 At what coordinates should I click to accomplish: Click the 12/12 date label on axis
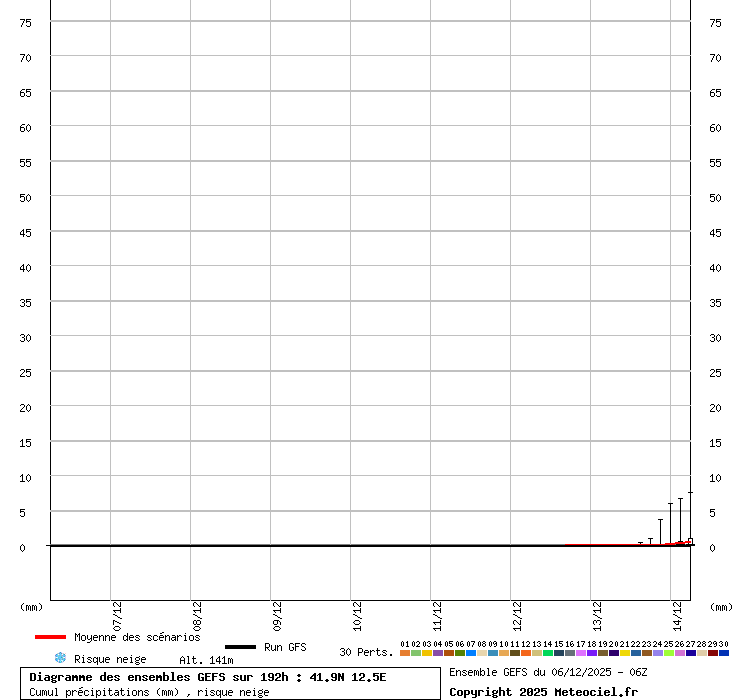517,614
